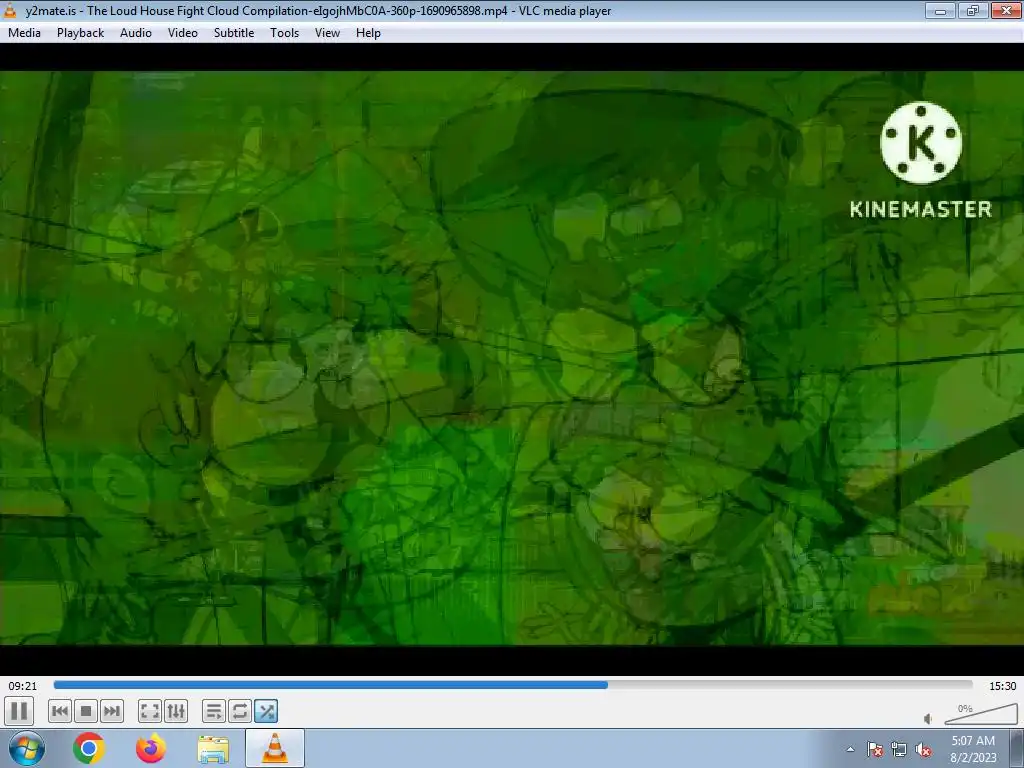Mute audio via speaker icon

pyautogui.click(x=928, y=719)
